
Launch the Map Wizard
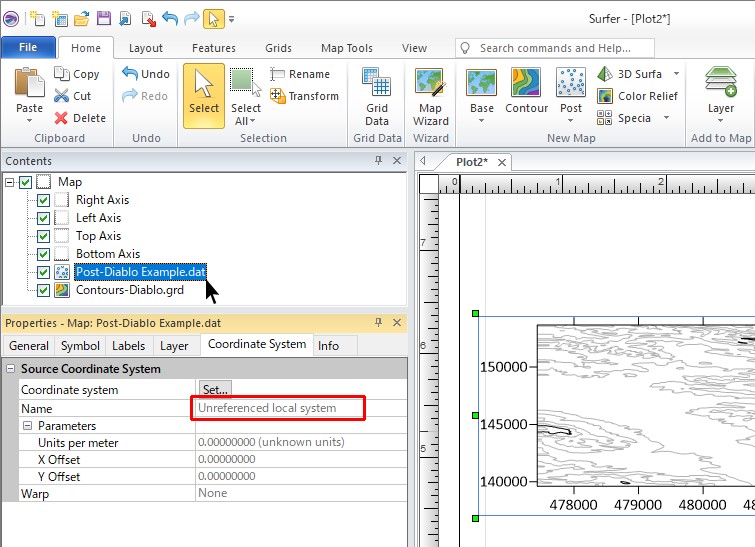(430, 97)
